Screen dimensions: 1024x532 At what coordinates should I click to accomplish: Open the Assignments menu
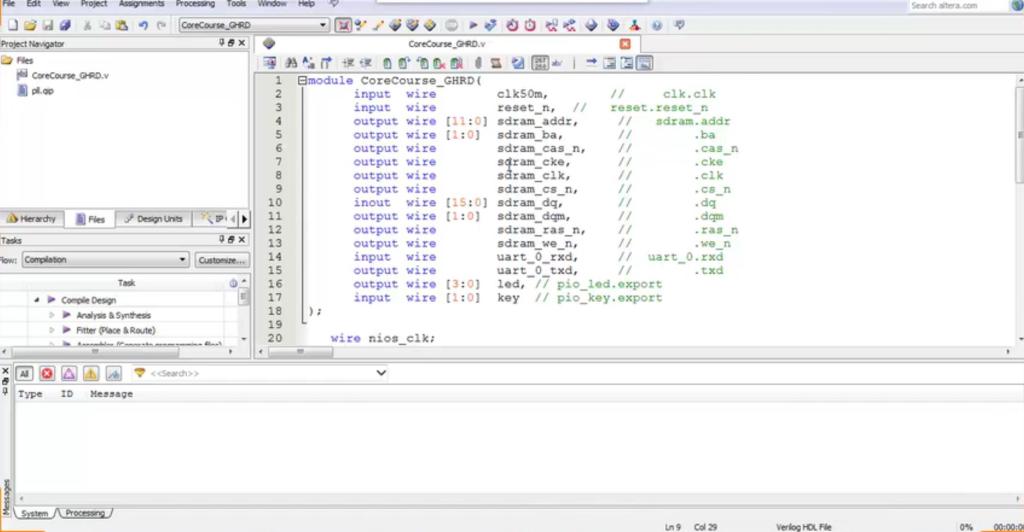[x=141, y=4]
